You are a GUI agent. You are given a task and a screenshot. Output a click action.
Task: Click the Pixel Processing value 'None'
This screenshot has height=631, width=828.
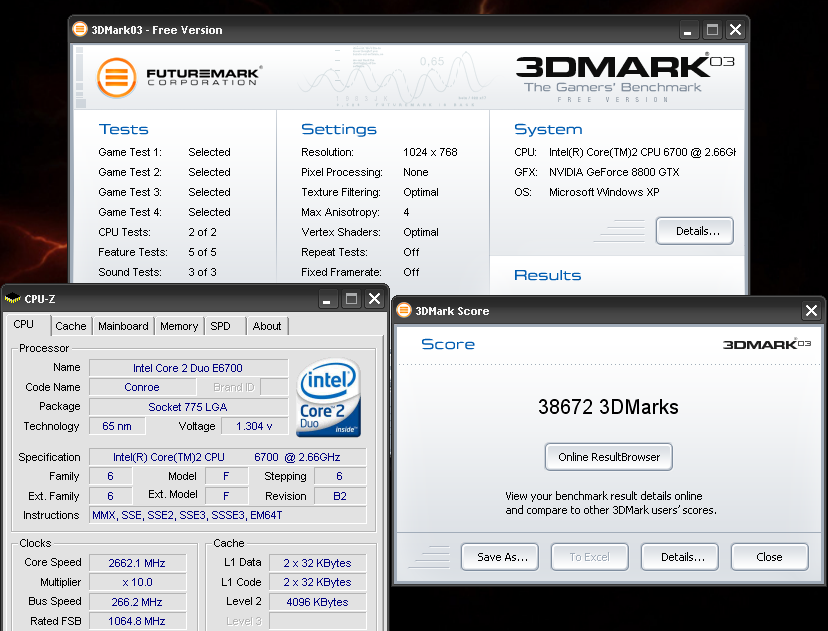(416, 172)
